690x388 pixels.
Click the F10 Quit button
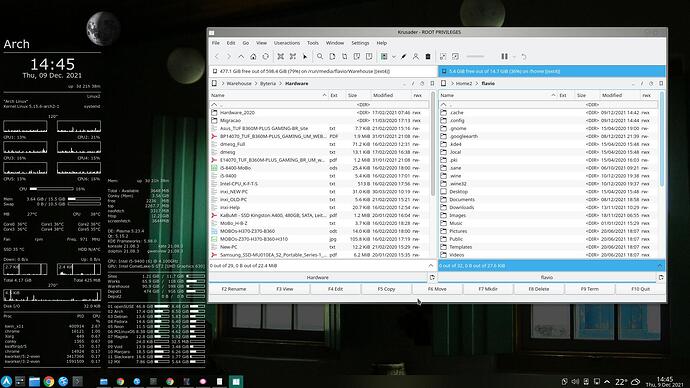coord(640,289)
